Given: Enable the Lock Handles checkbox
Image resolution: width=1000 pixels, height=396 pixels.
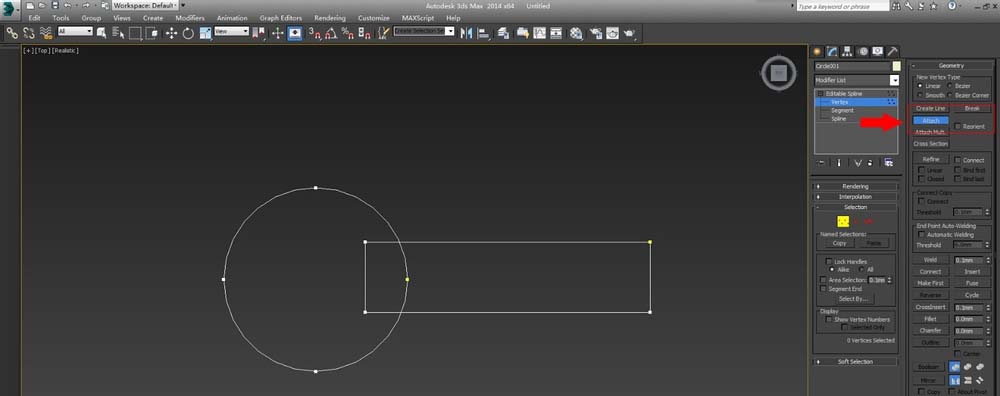Looking at the screenshot, I should point(829,261).
